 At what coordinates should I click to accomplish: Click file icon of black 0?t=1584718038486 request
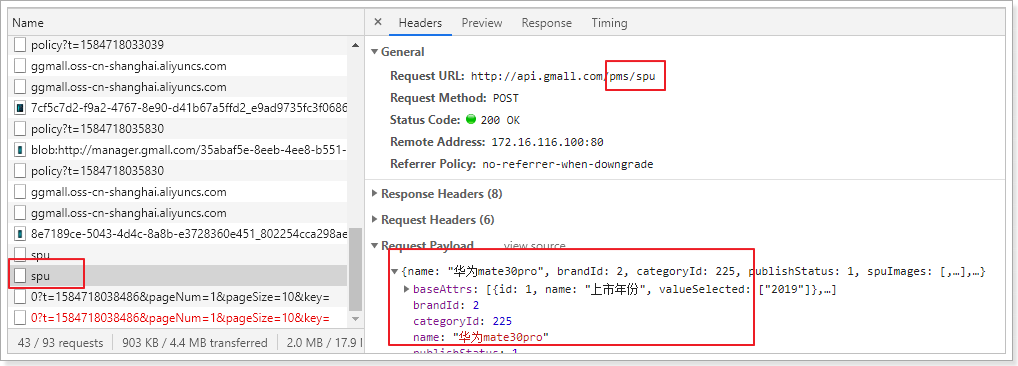point(20,297)
